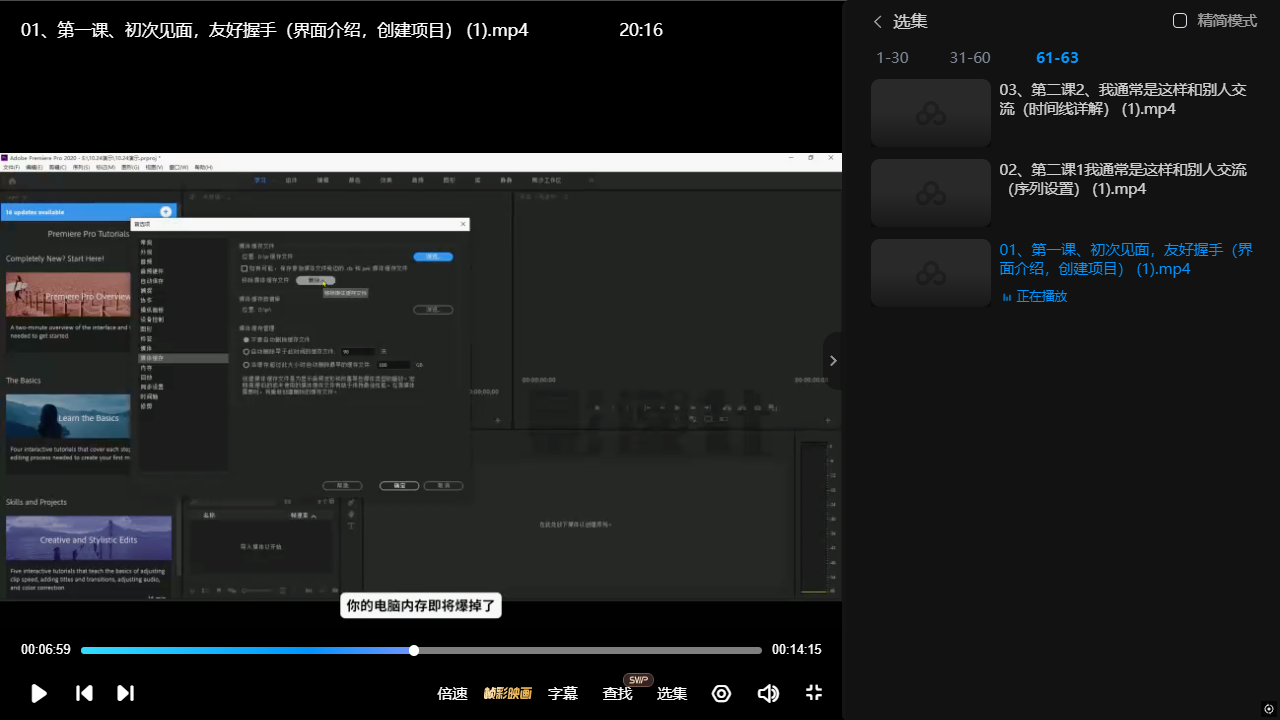Click 选集 in the bottom control bar
This screenshot has width=1280, height=720.
(671, 693)
